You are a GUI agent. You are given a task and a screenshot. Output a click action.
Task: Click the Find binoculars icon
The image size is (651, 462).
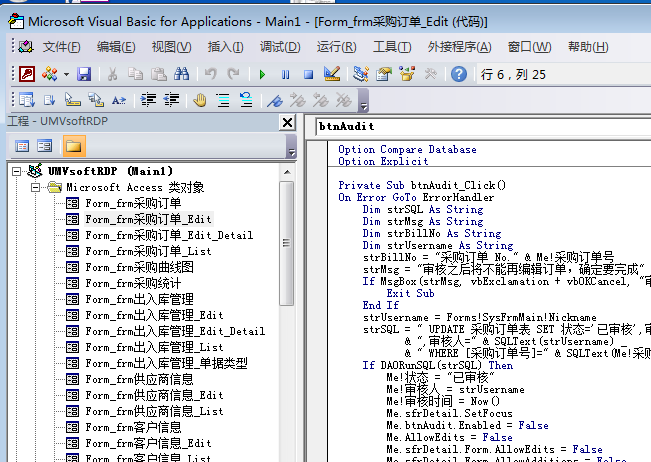pos(181,74)
